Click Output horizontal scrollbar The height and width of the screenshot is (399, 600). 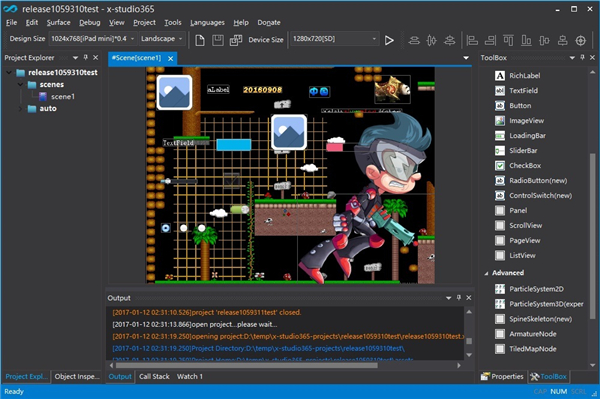coord(247,365)
